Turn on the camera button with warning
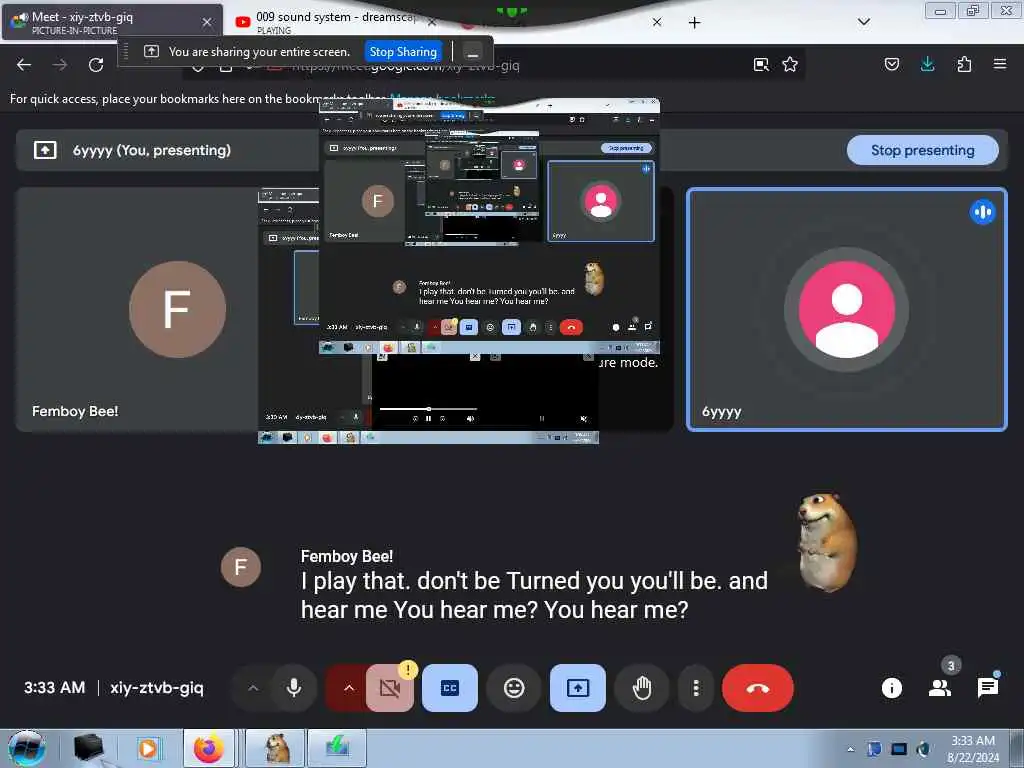Viewport: 1024px width, 768px height. click(390, 688)
